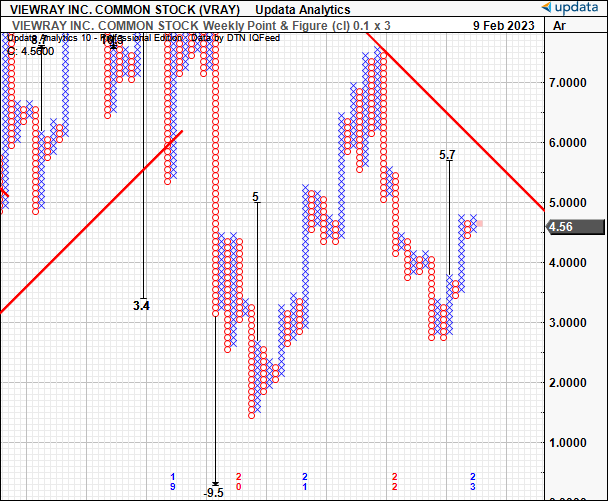Click the 5.0000 price axis label
The width and height of the screenshot is (608, 501).
pyautogui.click(x=567, y=203)
